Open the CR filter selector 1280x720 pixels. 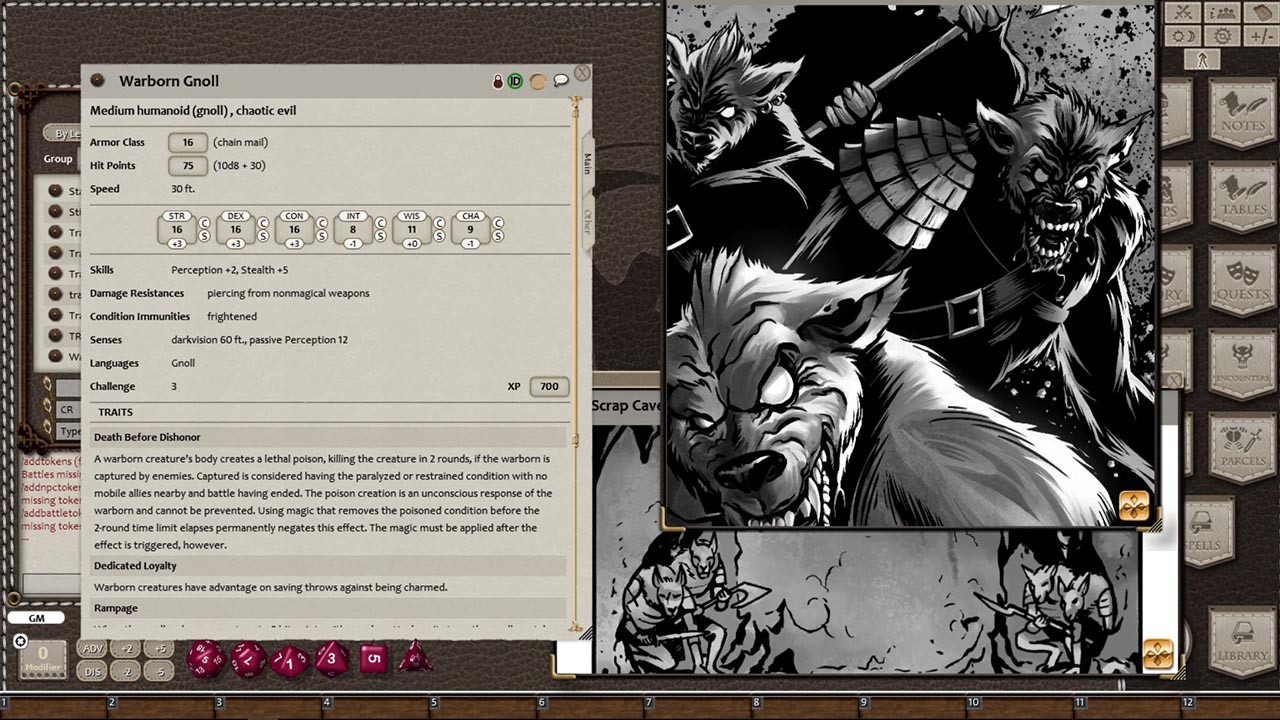click(67, 409)
